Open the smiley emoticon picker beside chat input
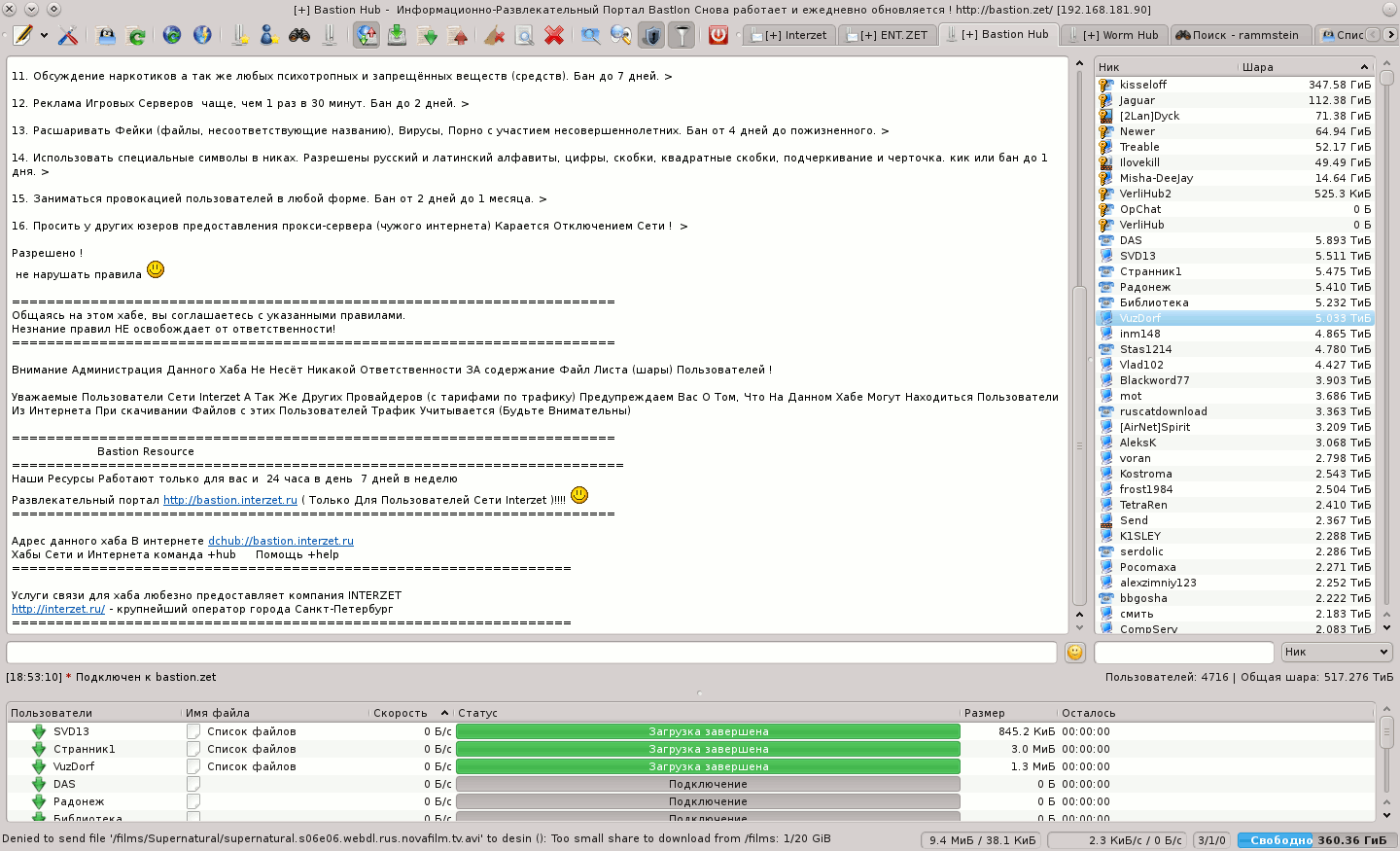The width and height of the screenshot is (1400, 851). tap(1074, 653)
